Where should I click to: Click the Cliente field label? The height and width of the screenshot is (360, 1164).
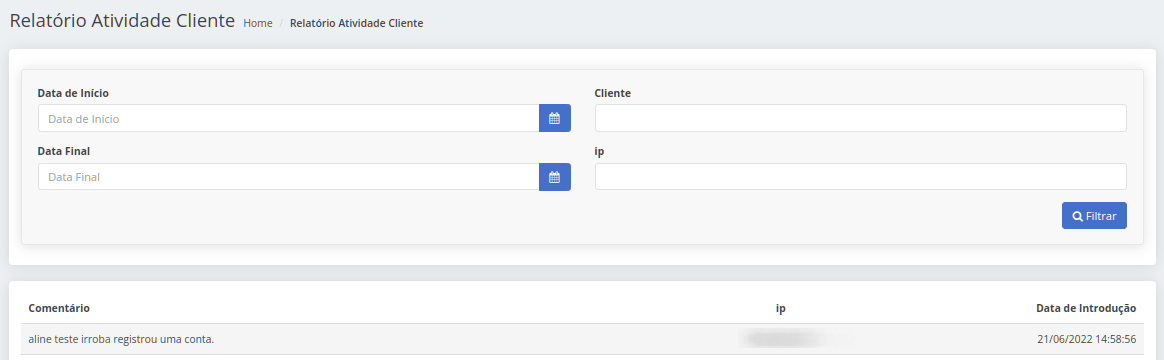coord(613,93)
